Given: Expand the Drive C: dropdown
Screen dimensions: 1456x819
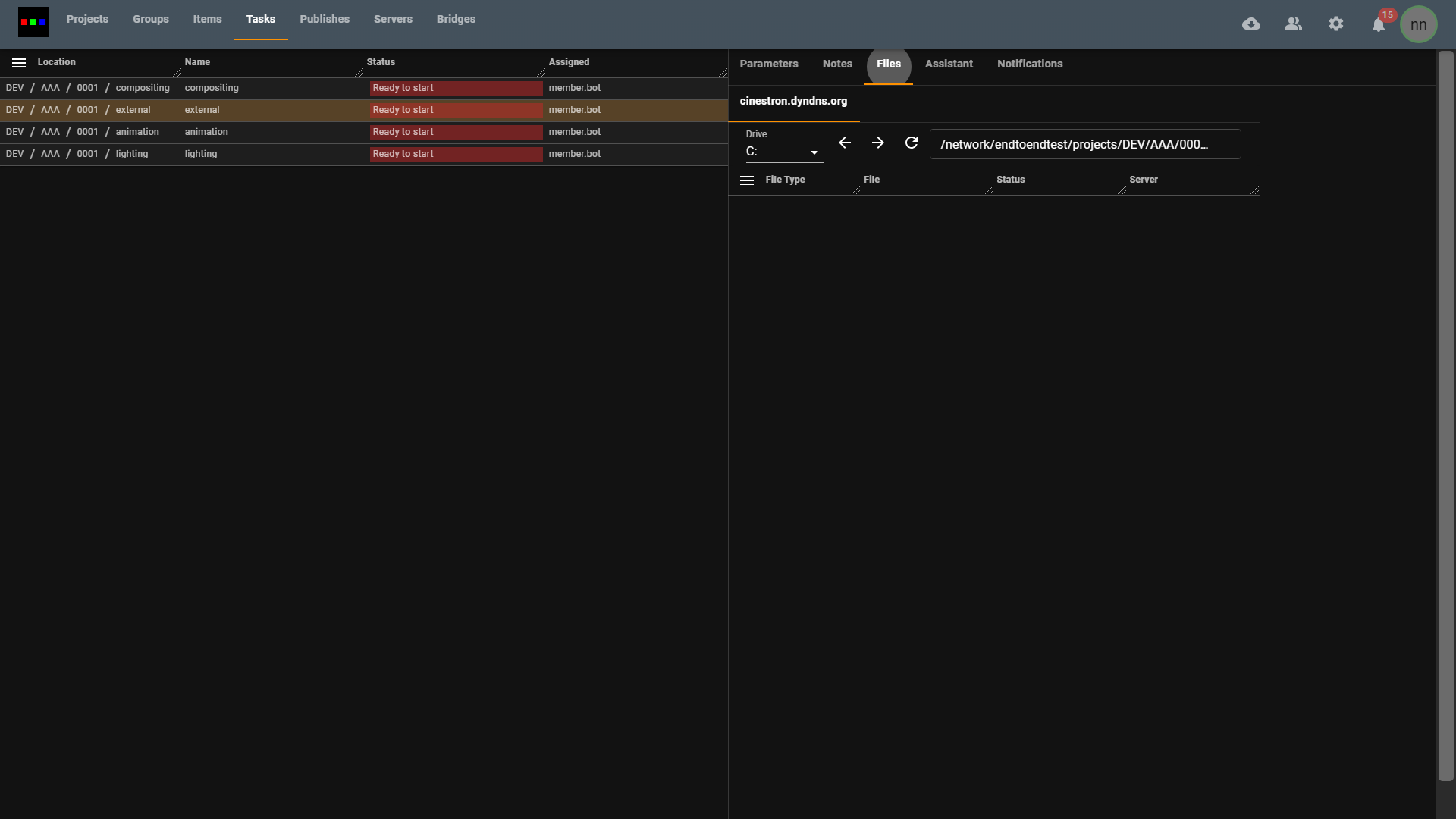Looking at the screenshot, I should [784, 152].
